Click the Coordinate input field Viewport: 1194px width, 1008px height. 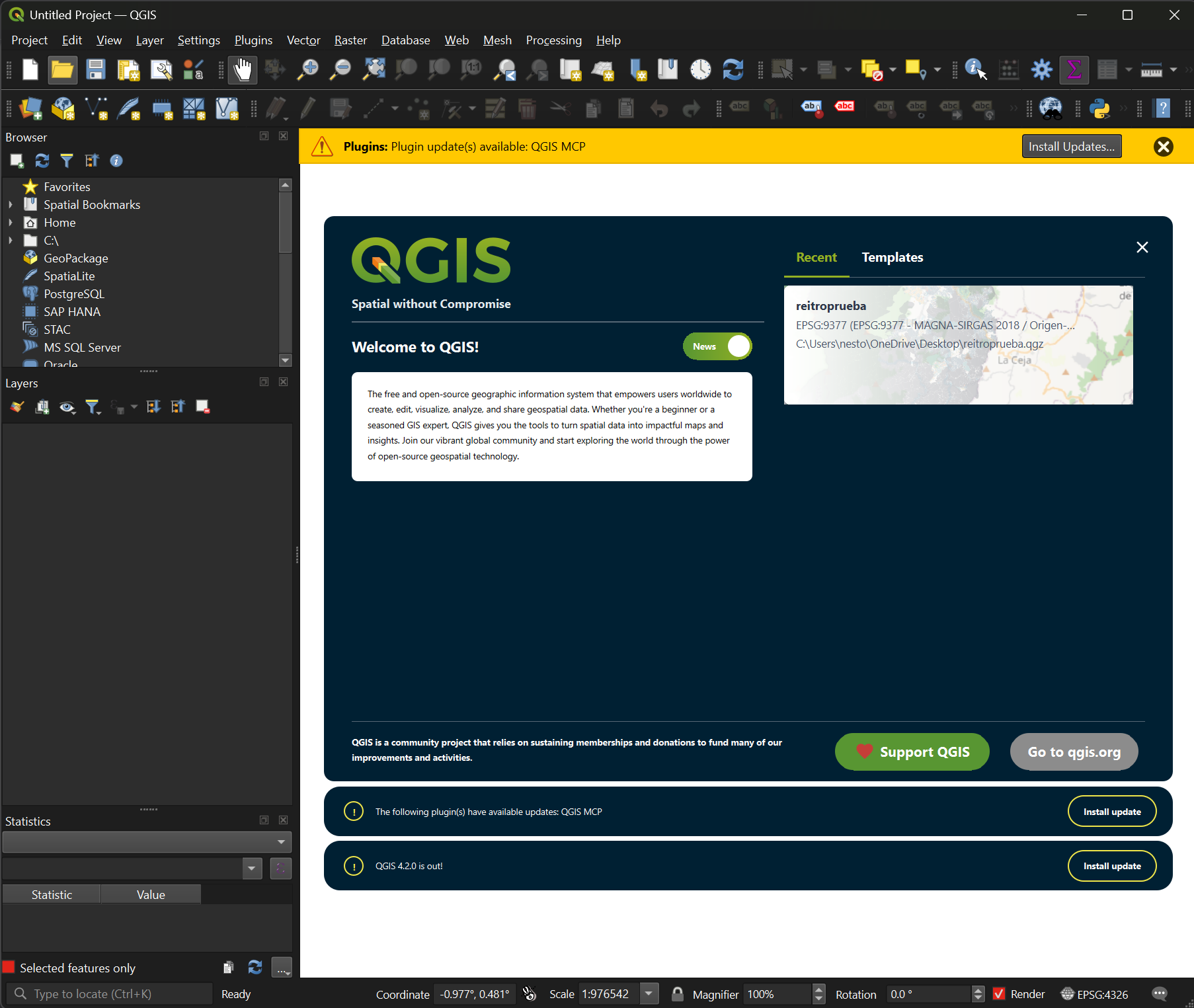tap(475, 993)
